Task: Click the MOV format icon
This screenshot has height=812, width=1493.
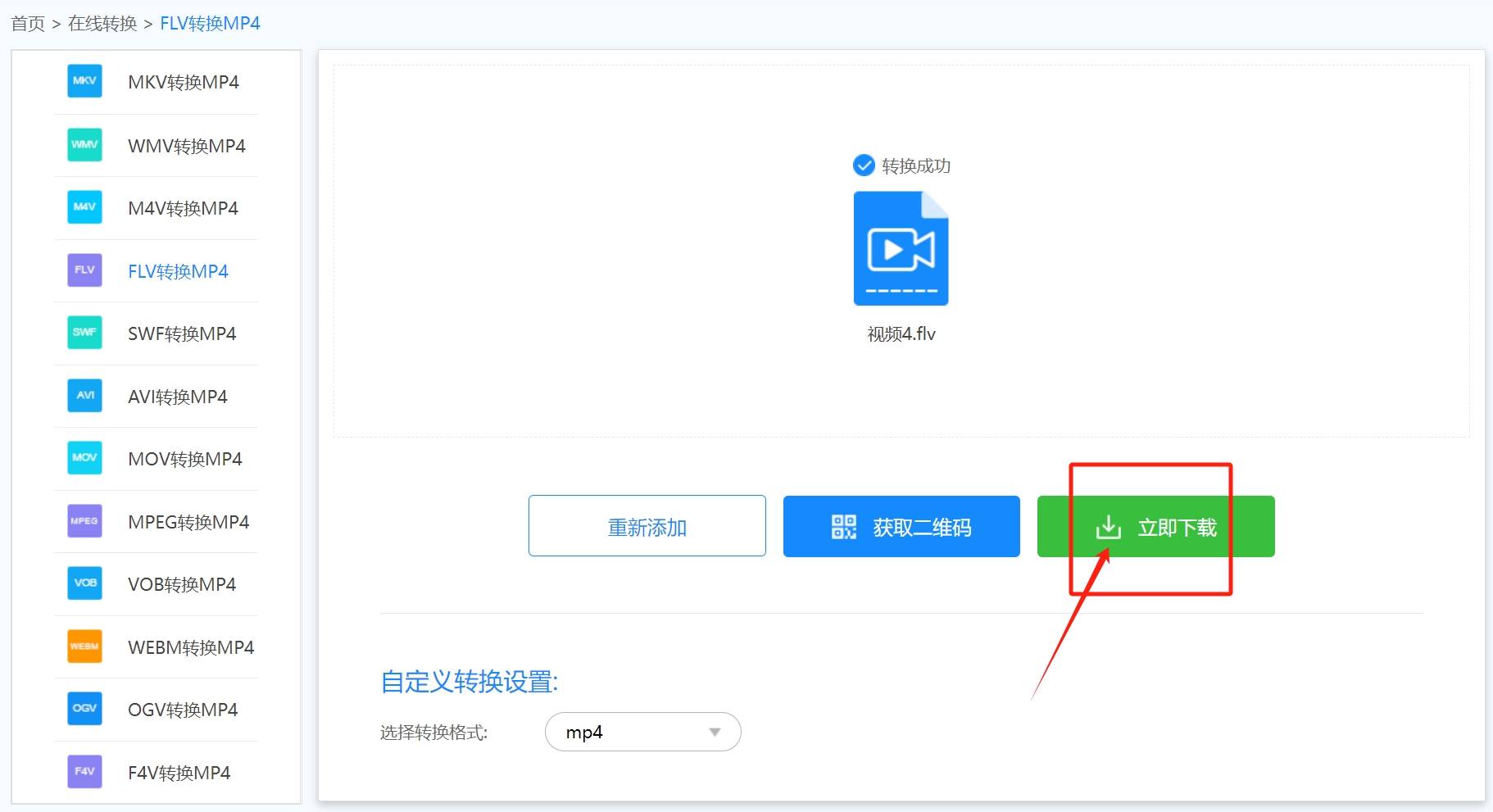Action: (84, 458)
